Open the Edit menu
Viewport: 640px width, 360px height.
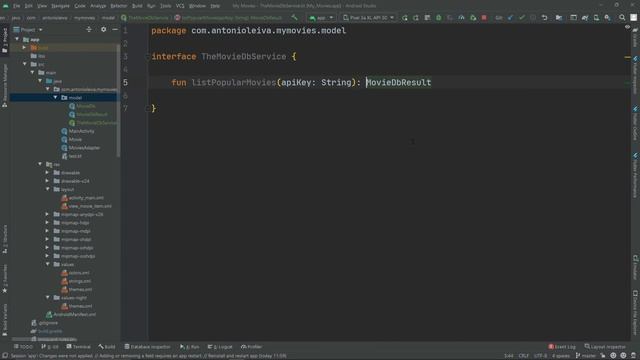29,6
